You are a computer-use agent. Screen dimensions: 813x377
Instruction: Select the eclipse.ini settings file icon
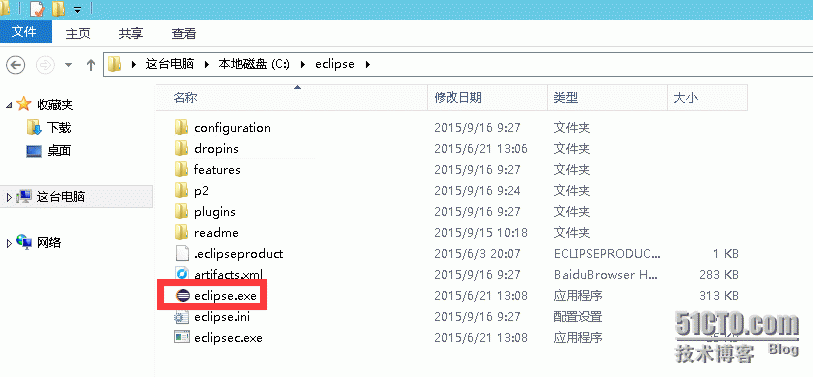(x=181, y=316)
